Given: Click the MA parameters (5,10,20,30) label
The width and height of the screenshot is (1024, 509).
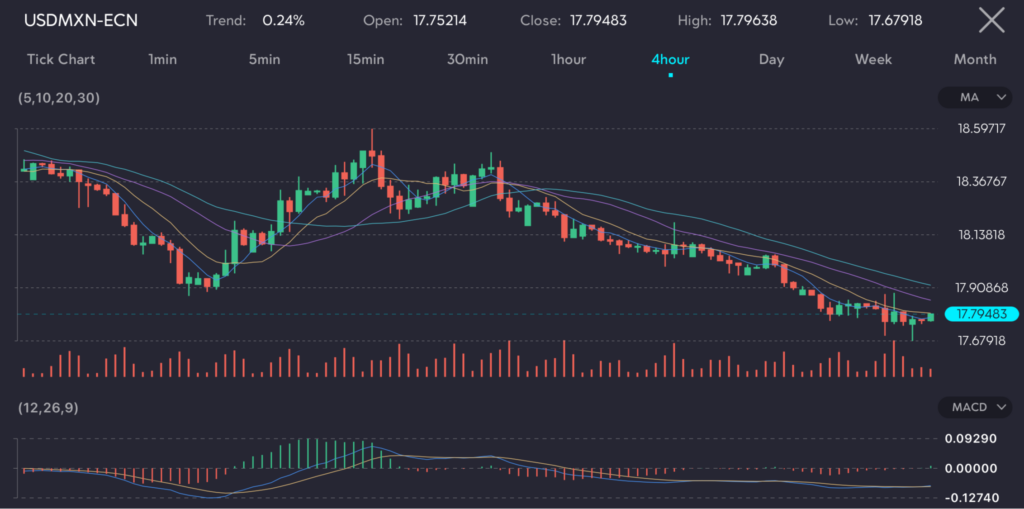Looking at the screenshot, I should pyautogui.click(x=59, y=98).
